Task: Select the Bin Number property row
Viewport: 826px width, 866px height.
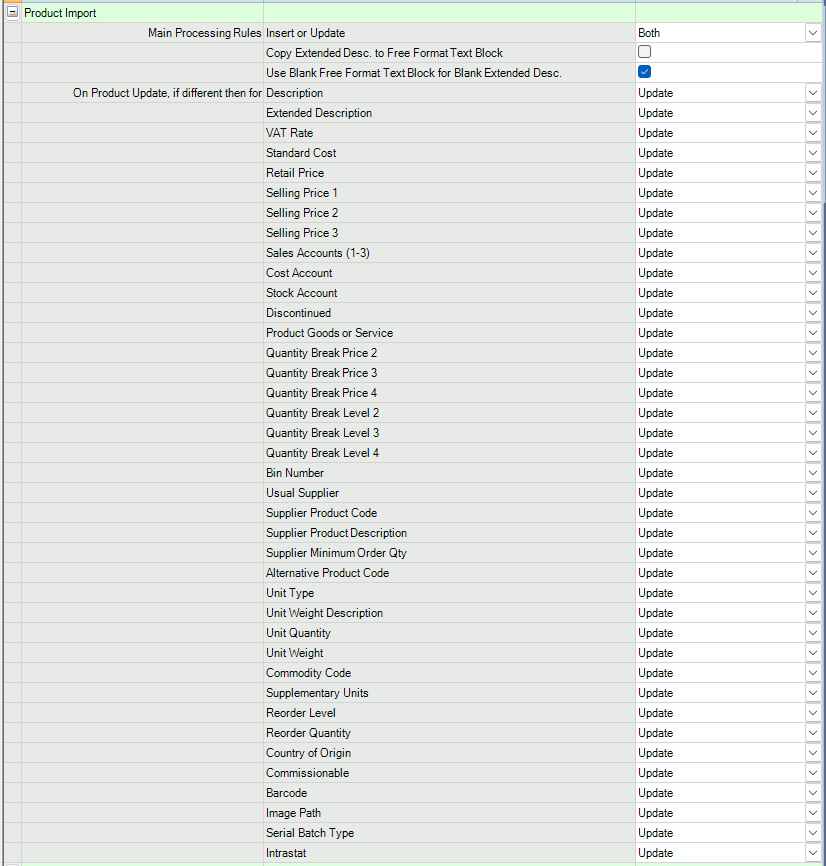Action: coord(295,473)
